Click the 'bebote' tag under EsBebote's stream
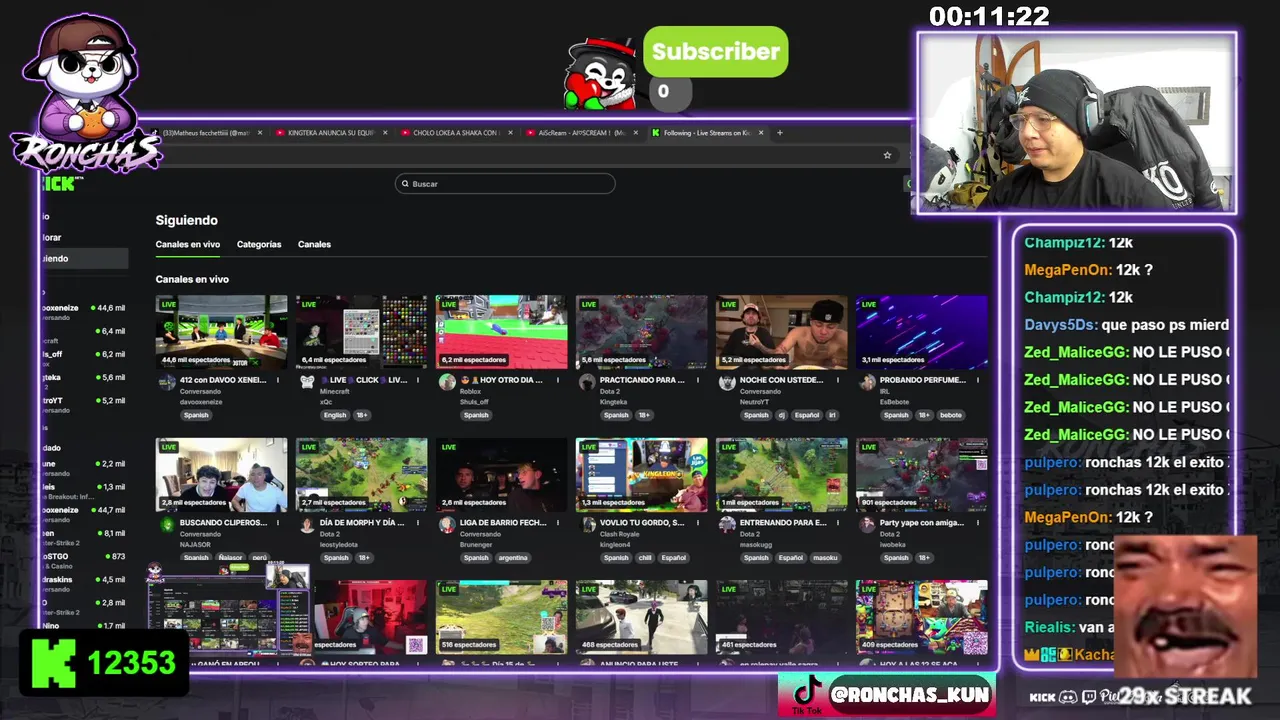Image resolution: width=1280 pixels, height=720 pixels. 950,415
